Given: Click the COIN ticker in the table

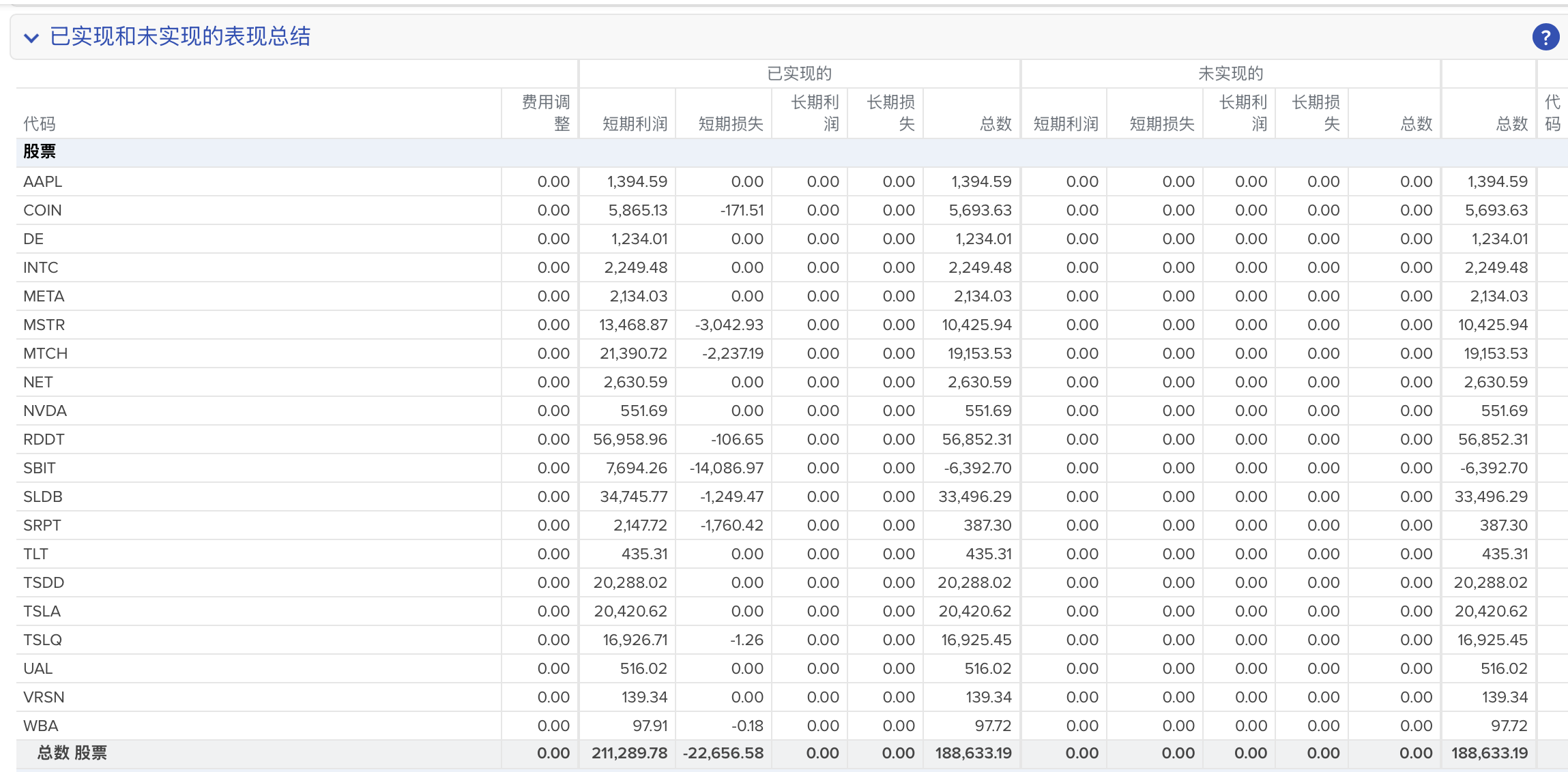Looking at the screenshot, I should (42, 210).
